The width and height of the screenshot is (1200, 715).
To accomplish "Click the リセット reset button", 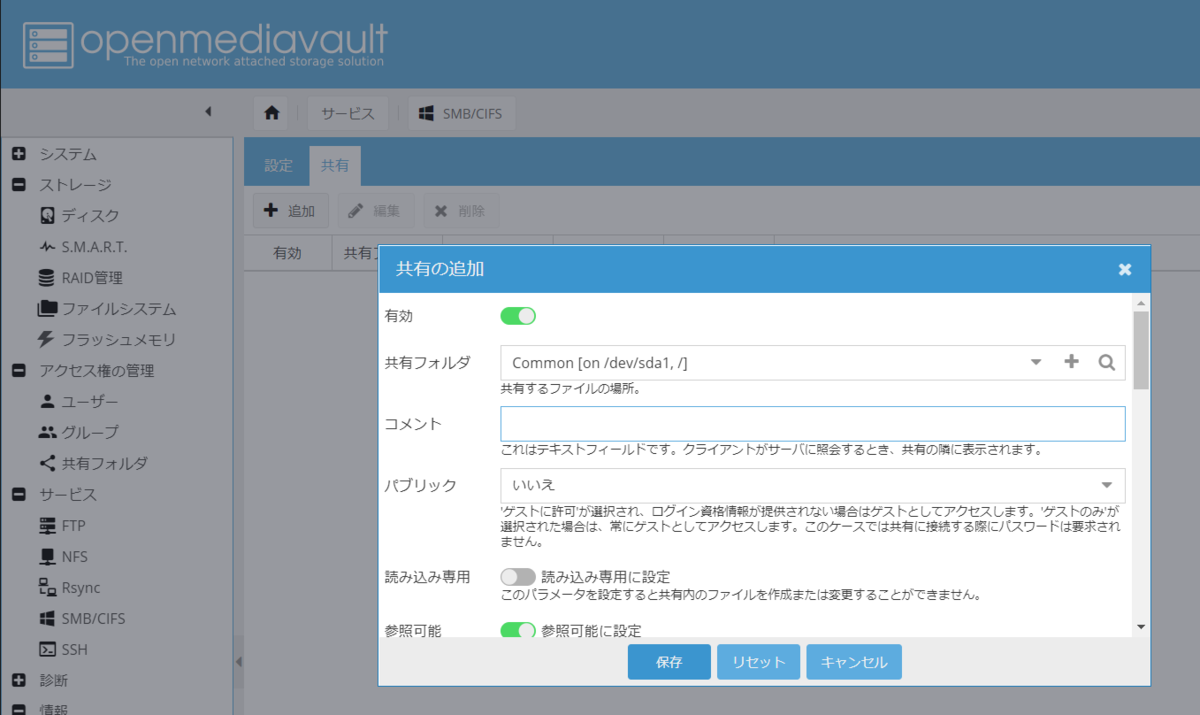I will pos(759,662).
